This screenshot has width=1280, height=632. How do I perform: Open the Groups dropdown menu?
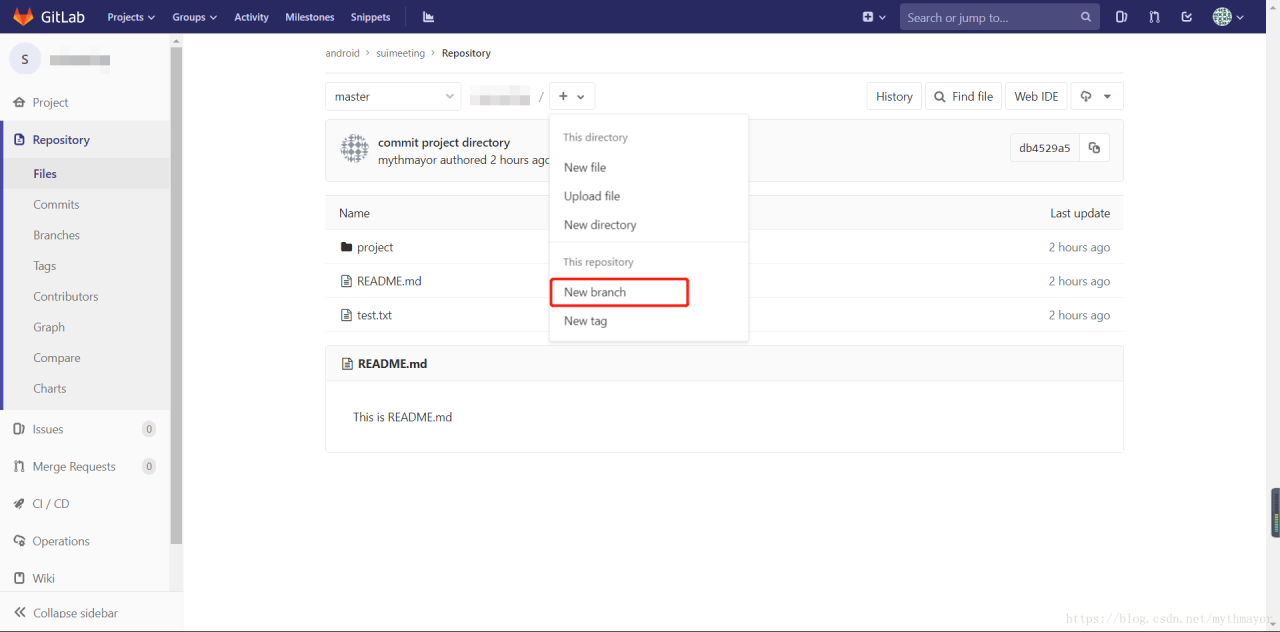194,17
